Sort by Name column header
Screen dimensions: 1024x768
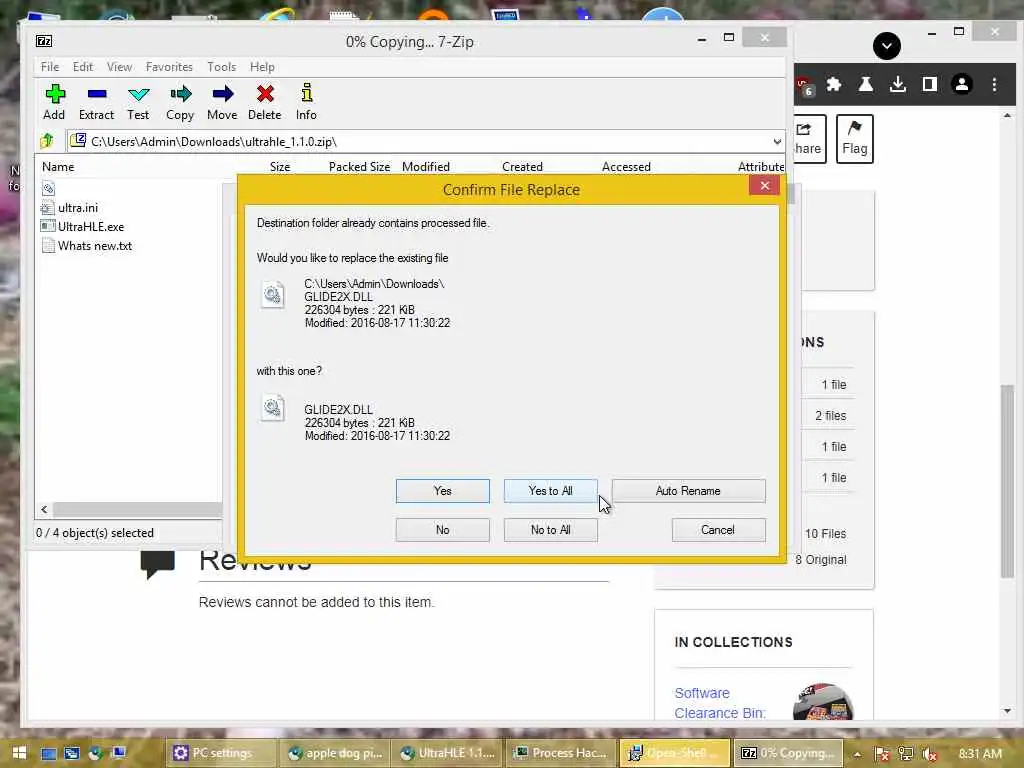58,167
